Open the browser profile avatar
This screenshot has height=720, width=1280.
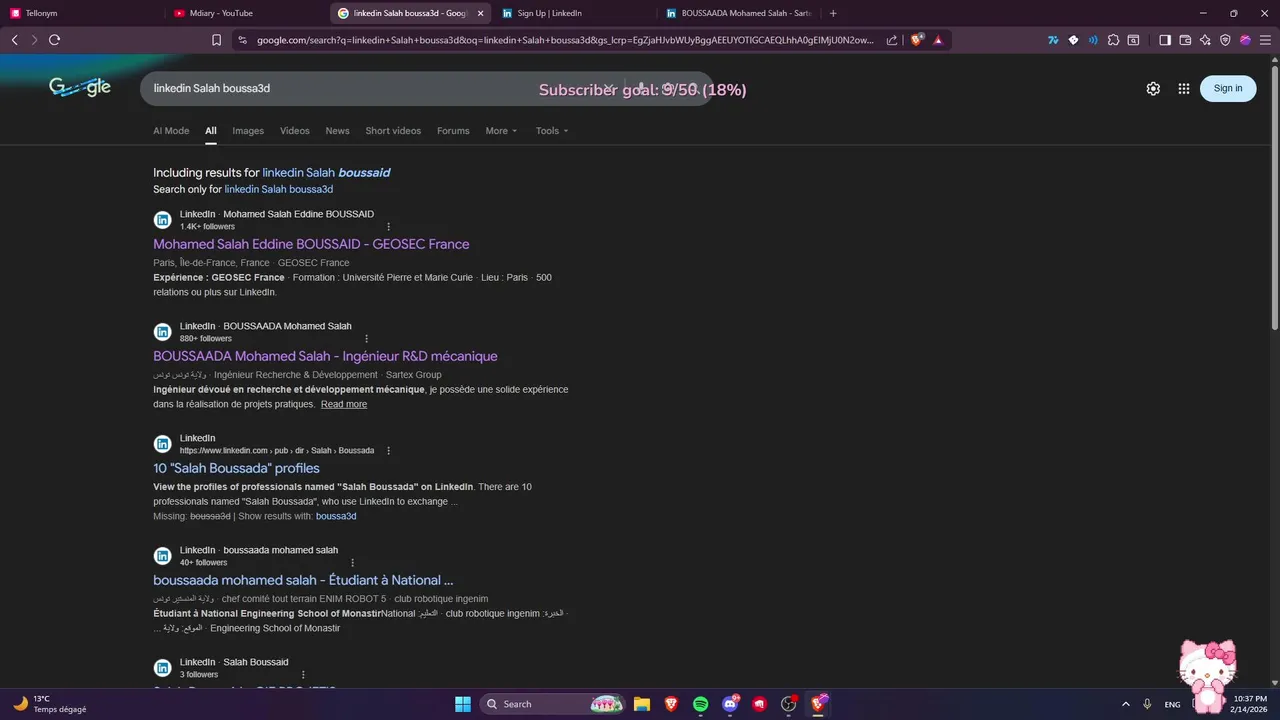[x=1245, y=40]
